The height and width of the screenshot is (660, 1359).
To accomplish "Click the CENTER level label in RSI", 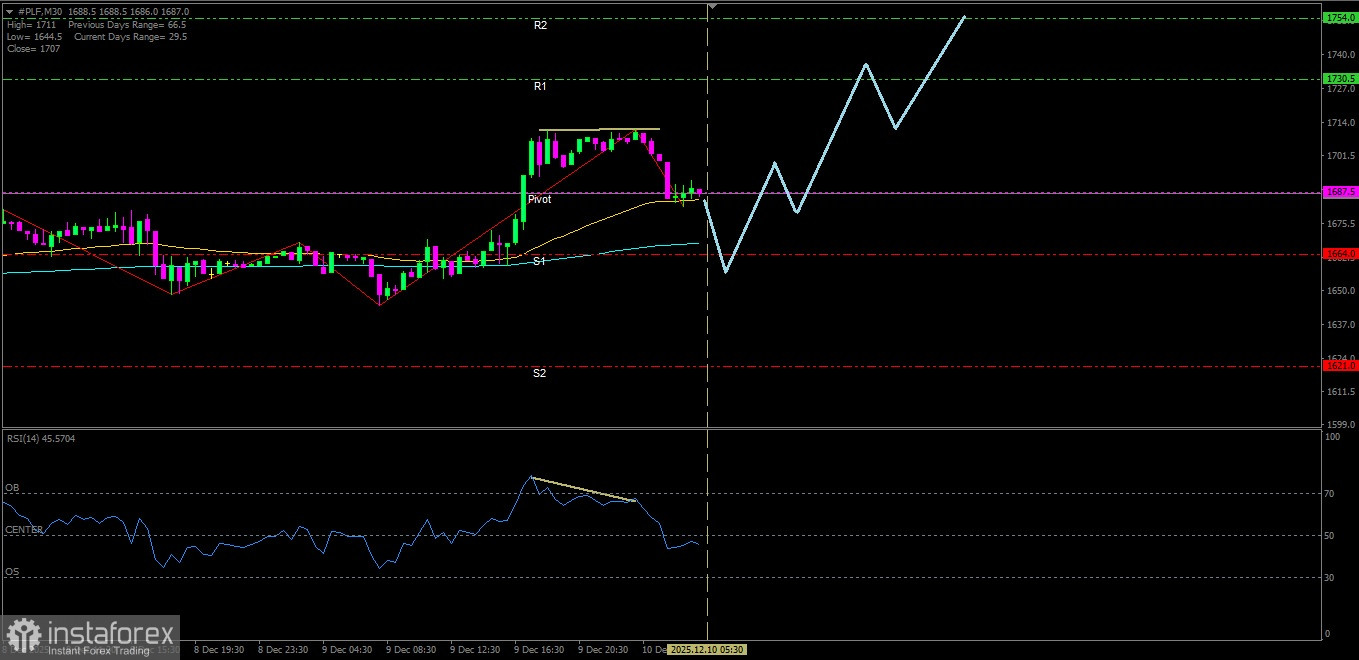I will click(x=24, y=530).
